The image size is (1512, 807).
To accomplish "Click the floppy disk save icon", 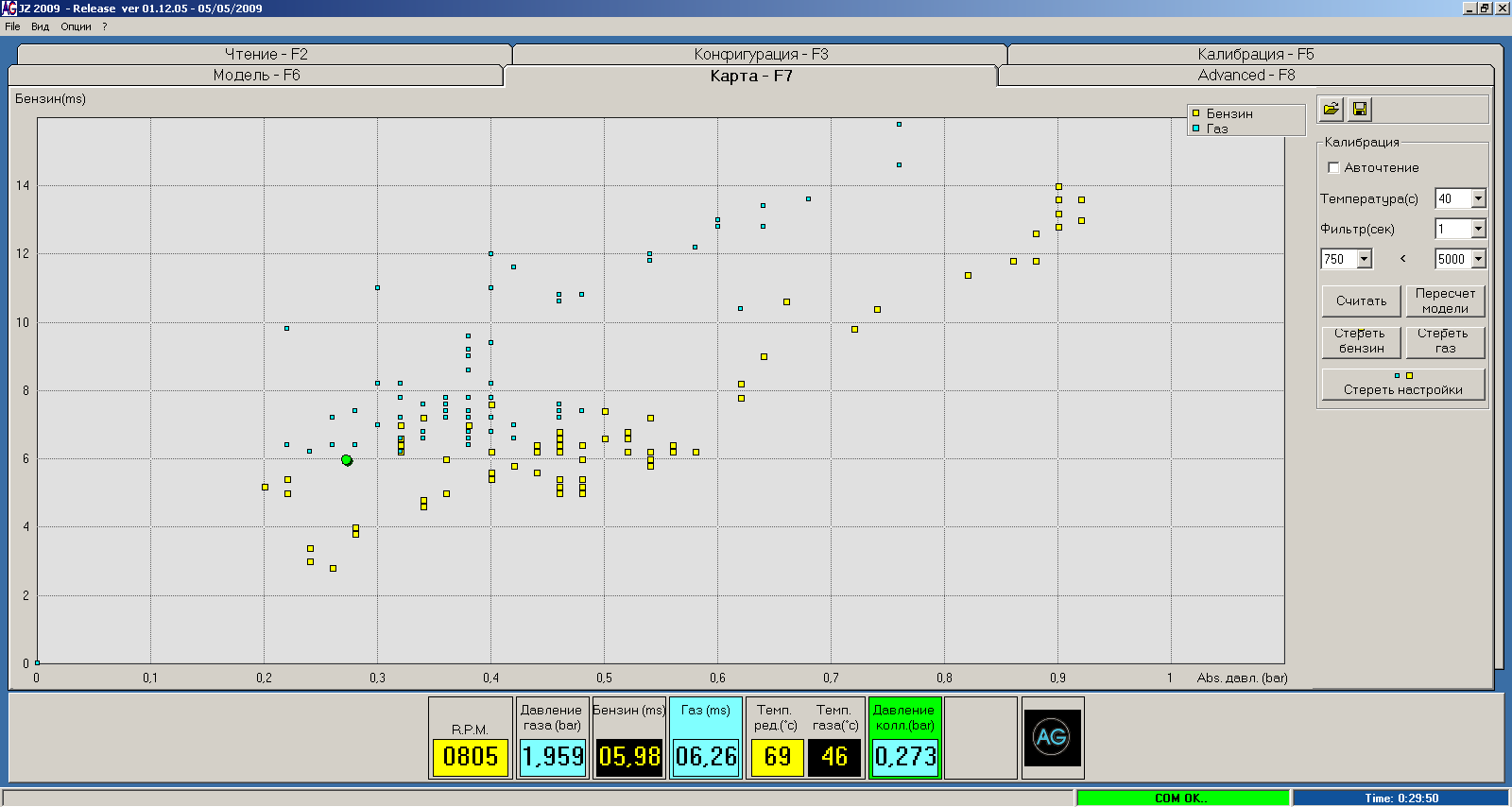I will click(1360, 110).
